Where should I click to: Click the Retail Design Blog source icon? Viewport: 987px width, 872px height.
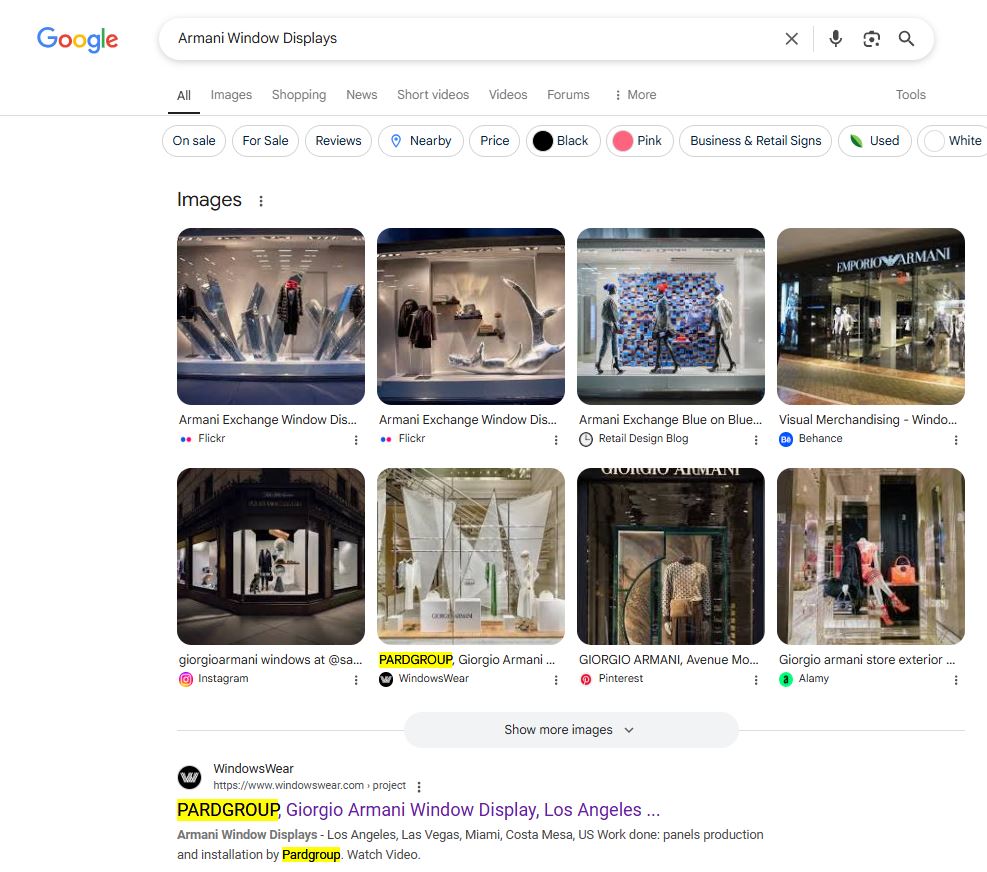(x=586, y=439)
